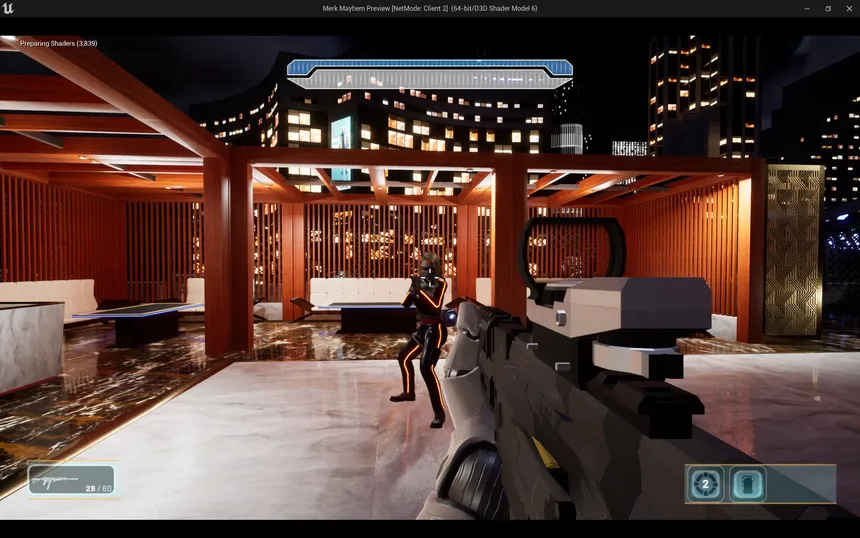Minimize the Merk Mayhem Preview window
The image size is (860, 538).
coord(807,8)
